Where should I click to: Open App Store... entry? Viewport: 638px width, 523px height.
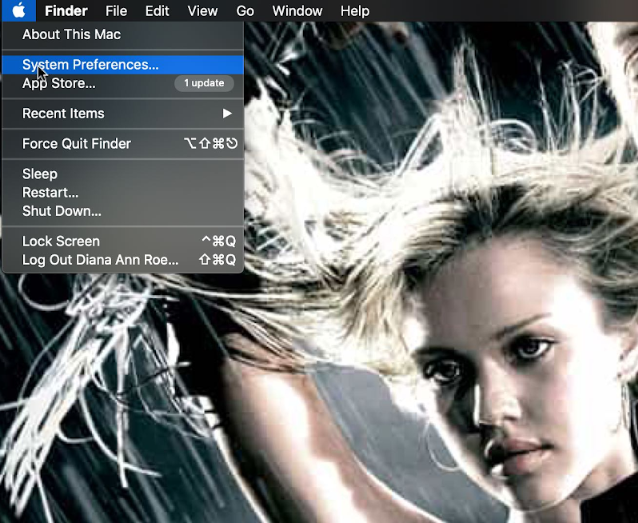point(123,83)
